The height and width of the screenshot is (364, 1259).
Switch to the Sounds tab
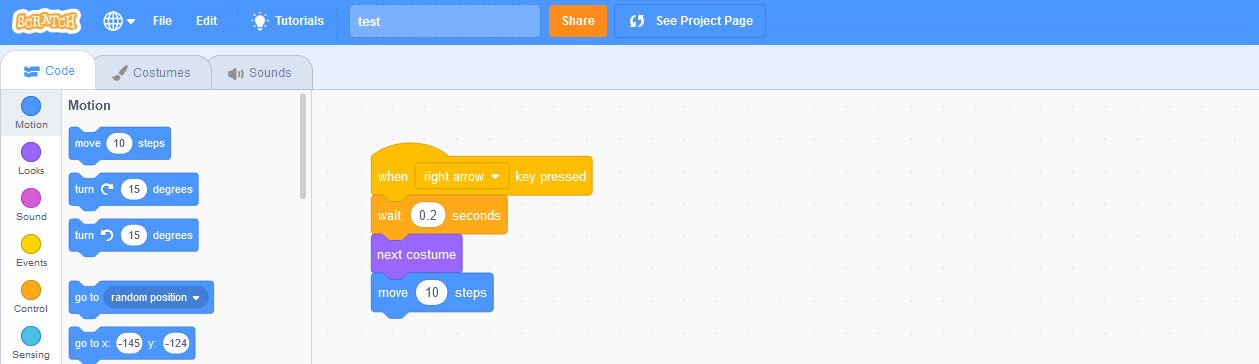[260, 73]
